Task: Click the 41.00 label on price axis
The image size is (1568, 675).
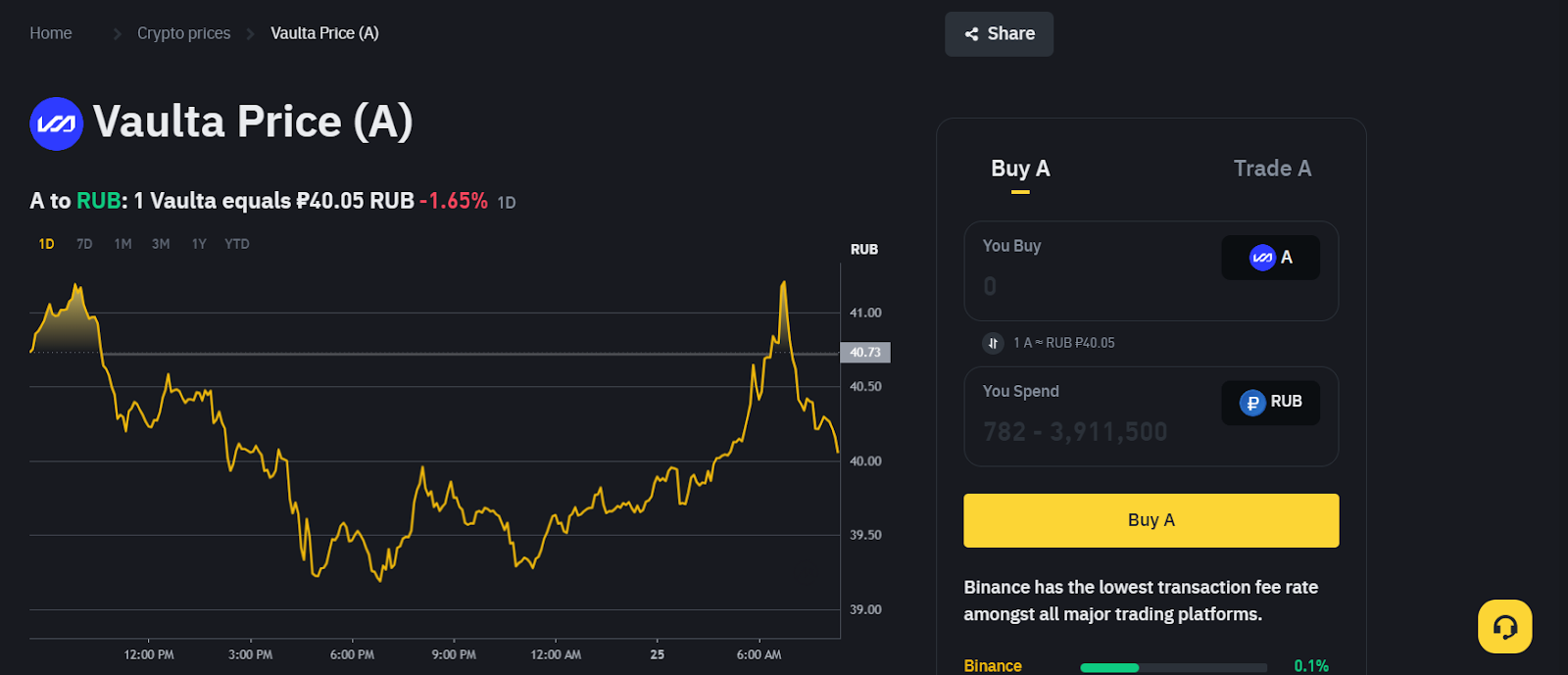Action: point(865,313)
